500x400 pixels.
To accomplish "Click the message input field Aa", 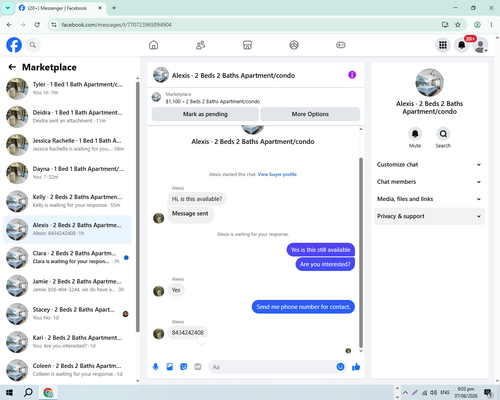I will [x=272, y=367].
